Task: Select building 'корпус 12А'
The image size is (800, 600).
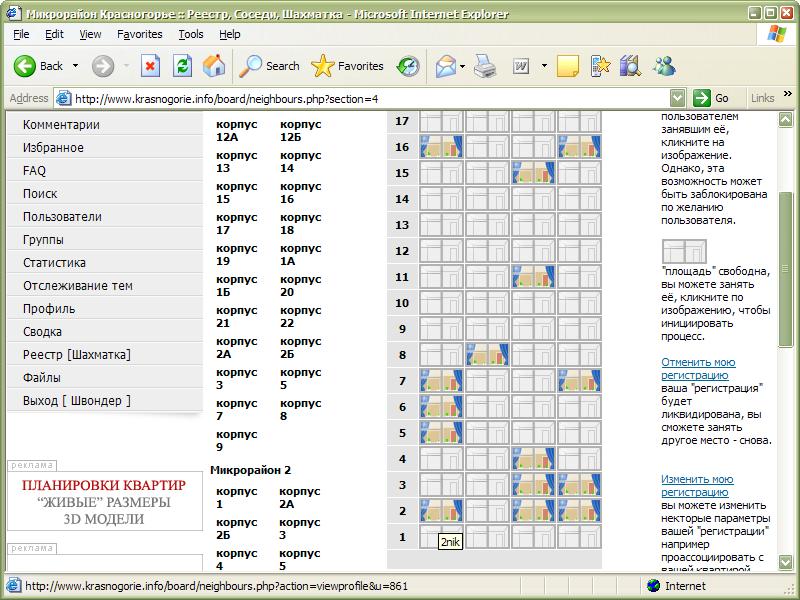Action: [x=237, y=131]
